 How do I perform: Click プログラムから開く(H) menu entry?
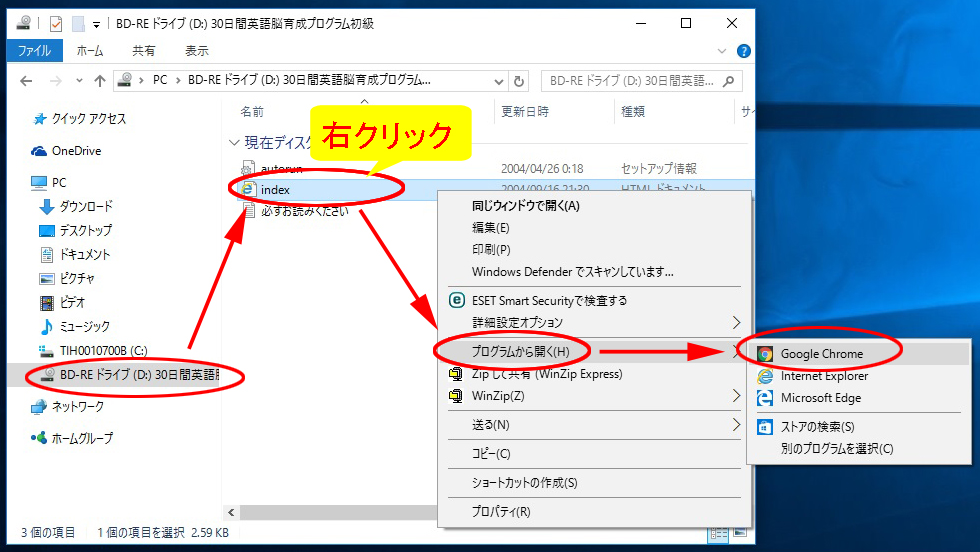click(594, 351)
